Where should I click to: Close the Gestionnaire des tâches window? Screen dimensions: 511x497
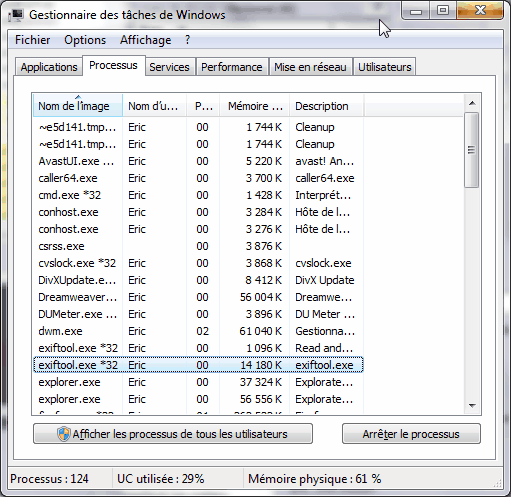[480, 11]
